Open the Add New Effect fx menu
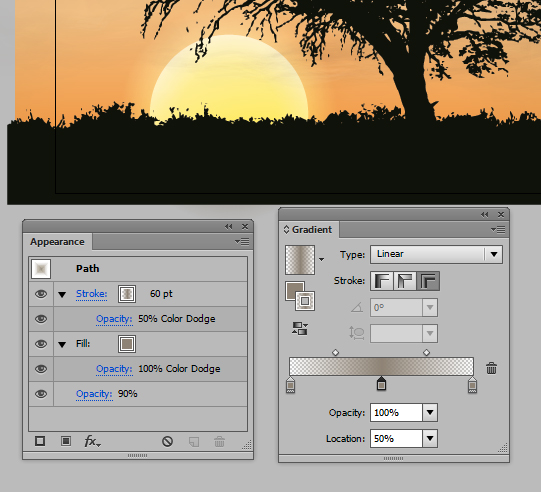Viewport: 541px width, 492px height. (x=92, y=441)
